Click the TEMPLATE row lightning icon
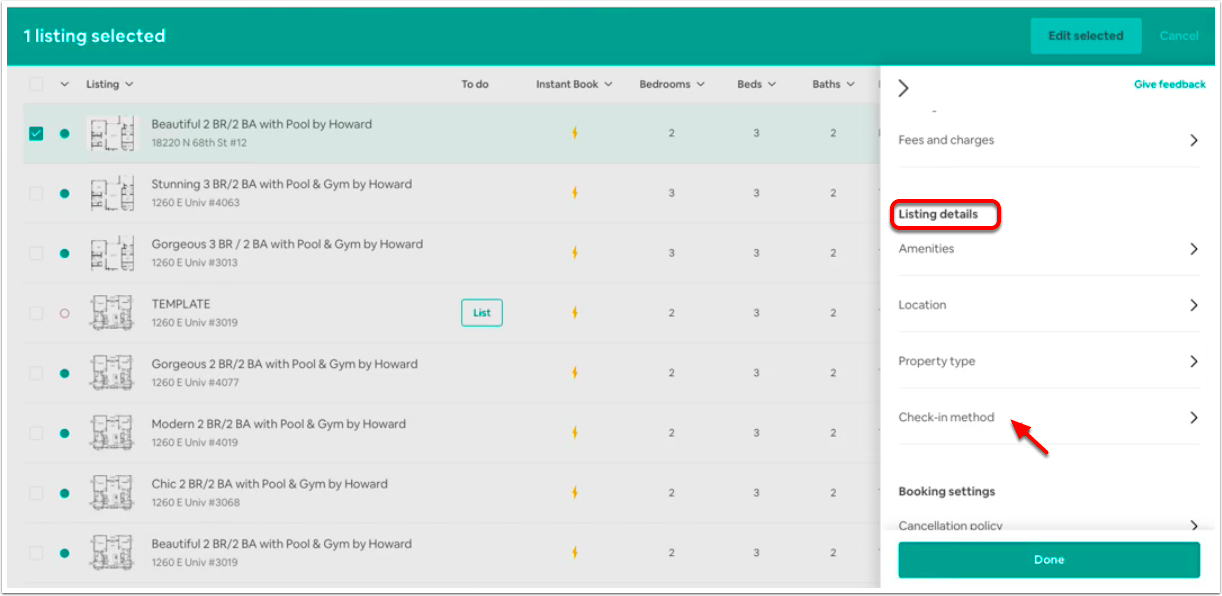Viewport: 1222px width, 596px height. [x=574, y=313]
